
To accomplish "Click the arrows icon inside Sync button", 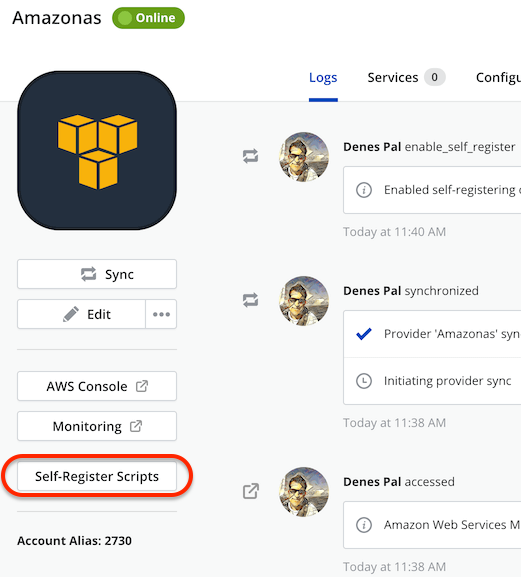I will coord(88,274).
